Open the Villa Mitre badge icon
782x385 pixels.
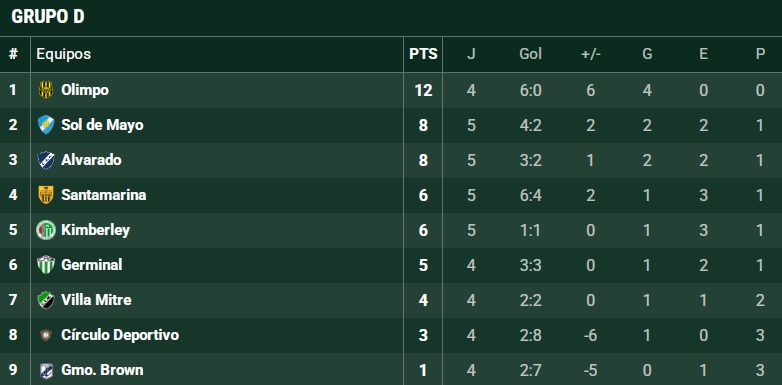pos(46,300)
